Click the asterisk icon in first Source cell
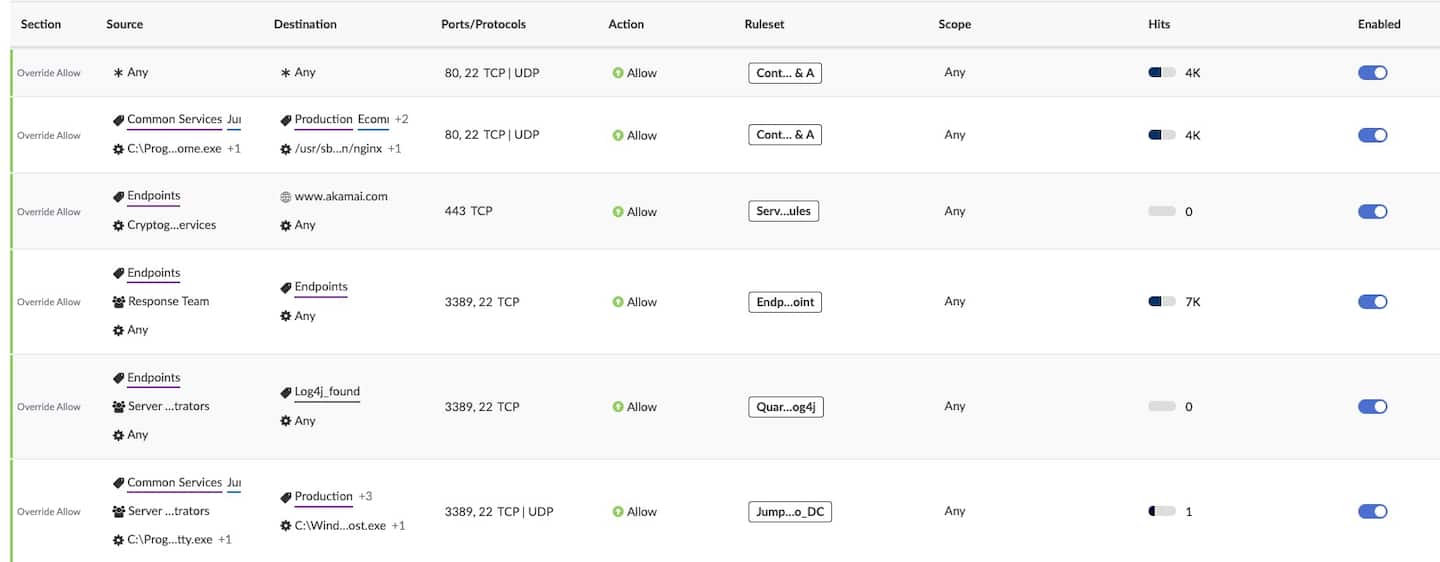 118,73
